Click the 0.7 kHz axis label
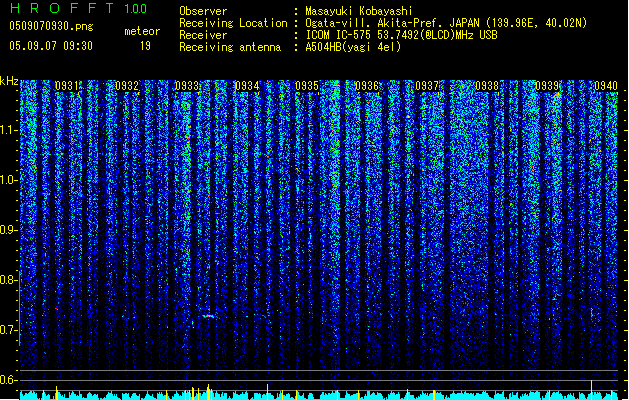 pos(8,330)
